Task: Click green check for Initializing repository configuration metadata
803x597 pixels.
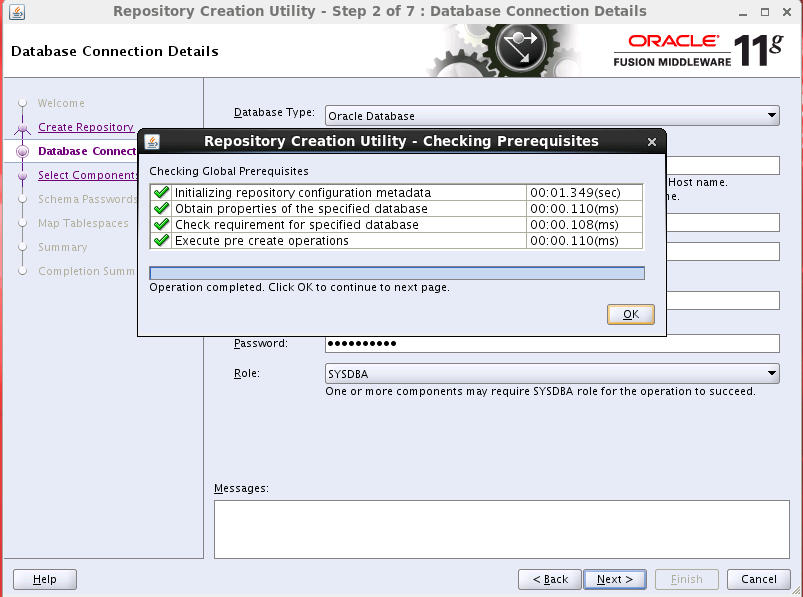Action: [161, 193]
